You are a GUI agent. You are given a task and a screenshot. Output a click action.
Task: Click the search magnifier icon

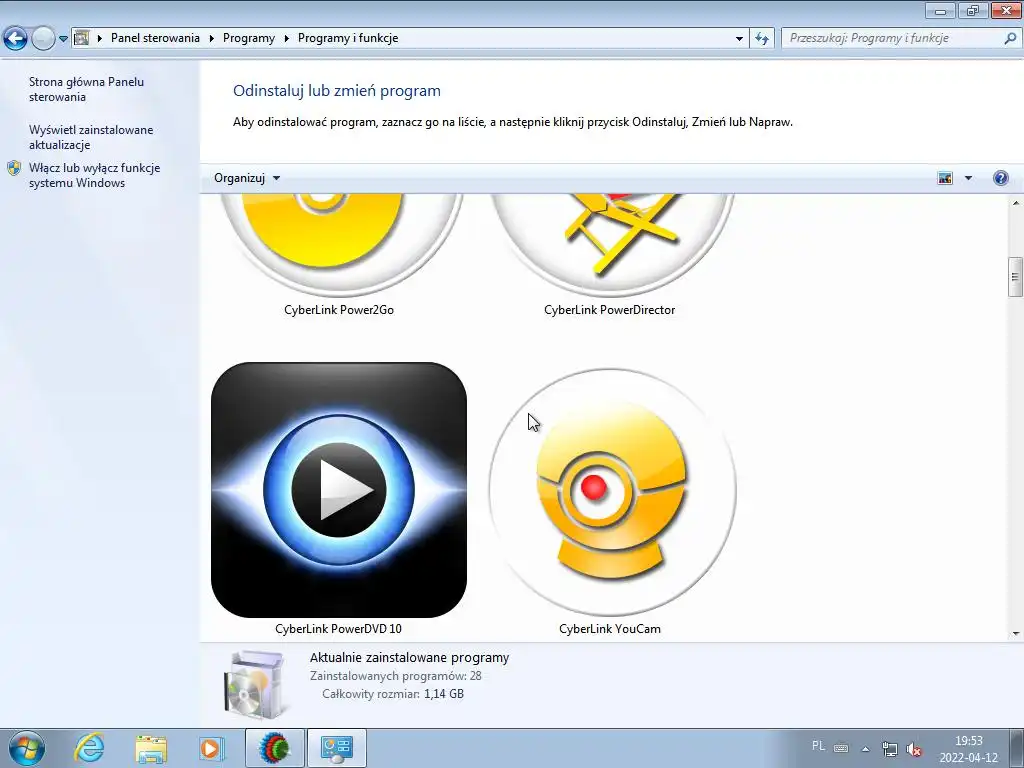1010,38
